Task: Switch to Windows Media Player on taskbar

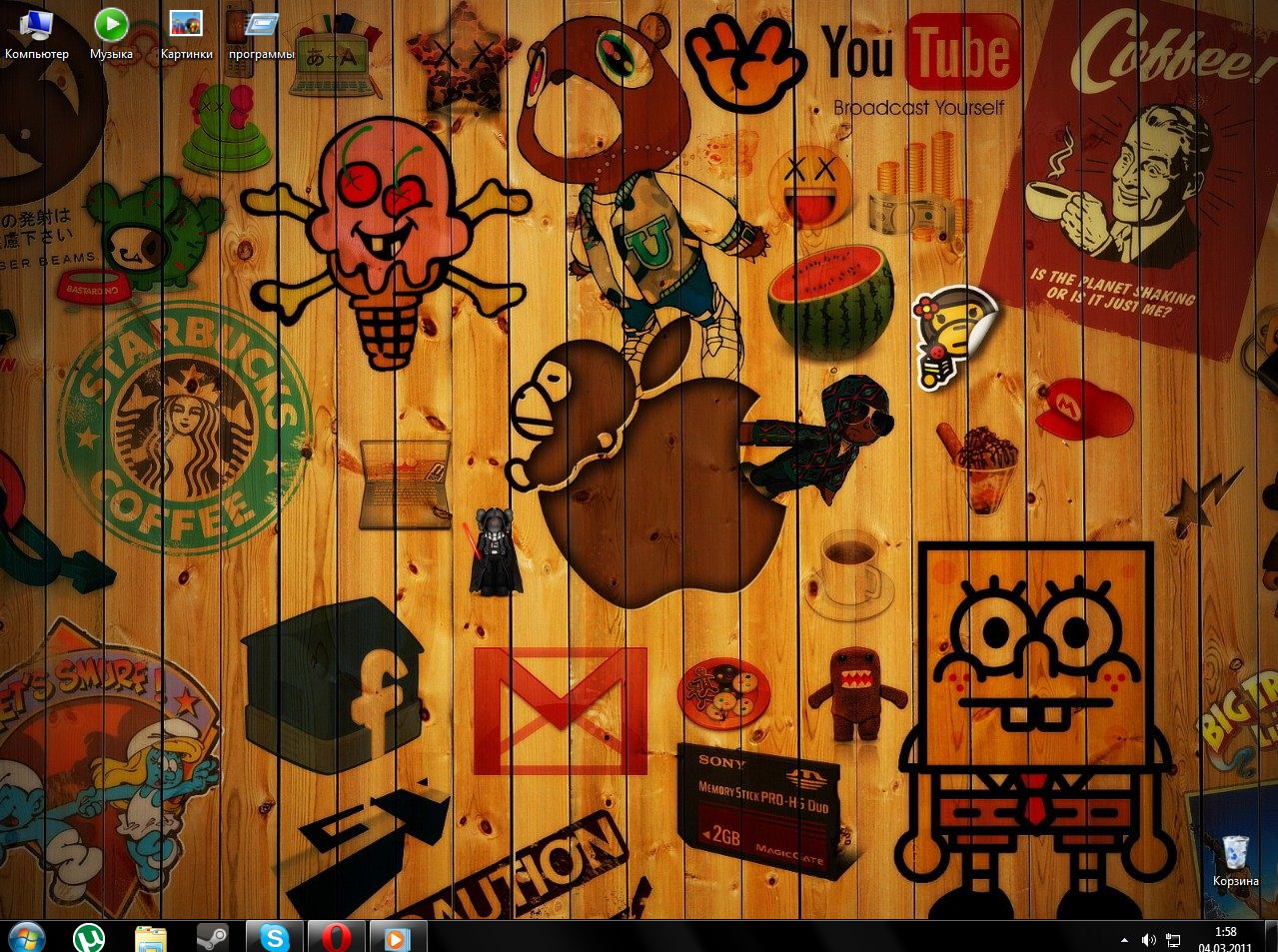Action: [398, 937]
